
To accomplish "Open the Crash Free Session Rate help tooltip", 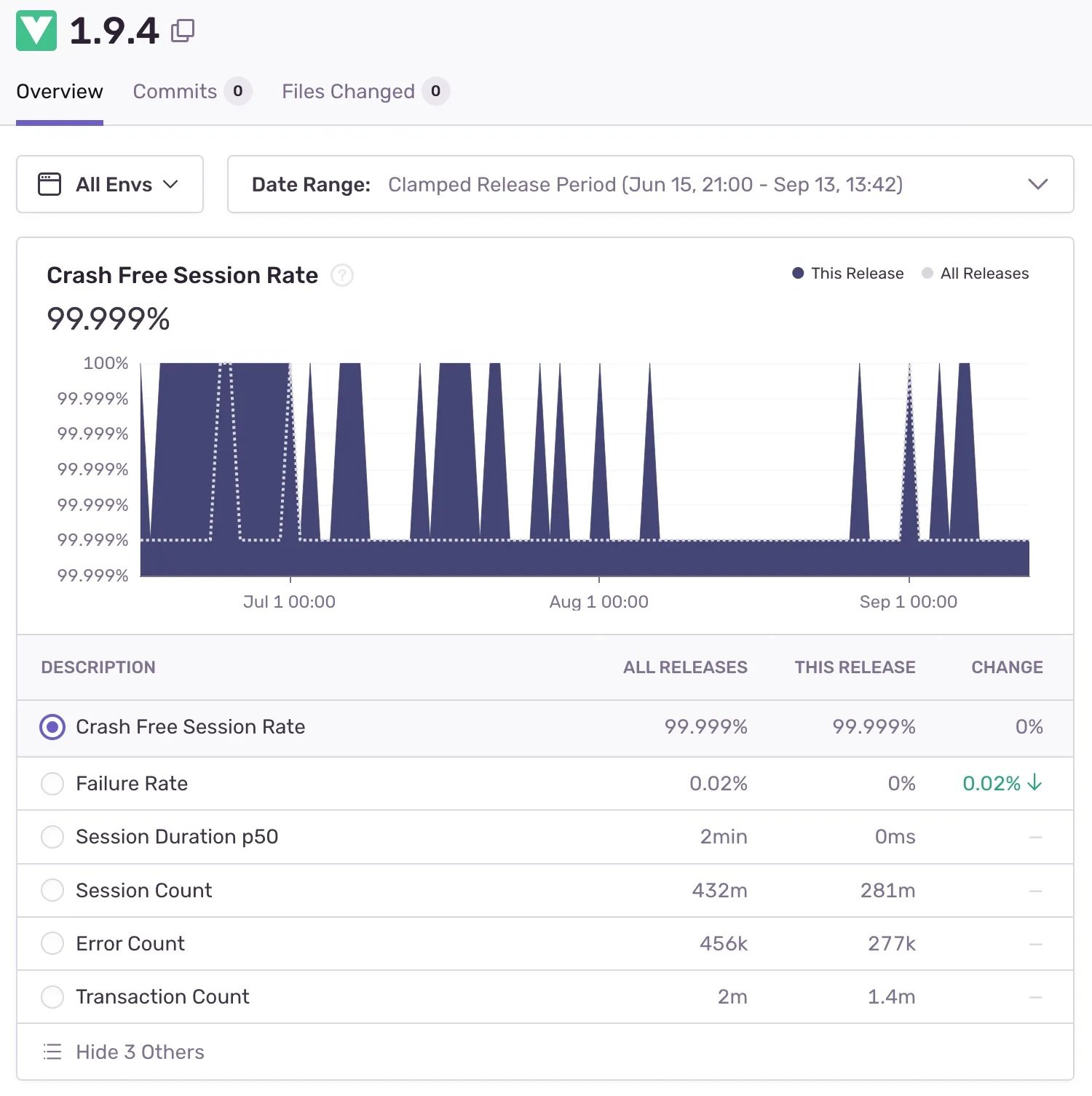I will click(x=342, y=276).
